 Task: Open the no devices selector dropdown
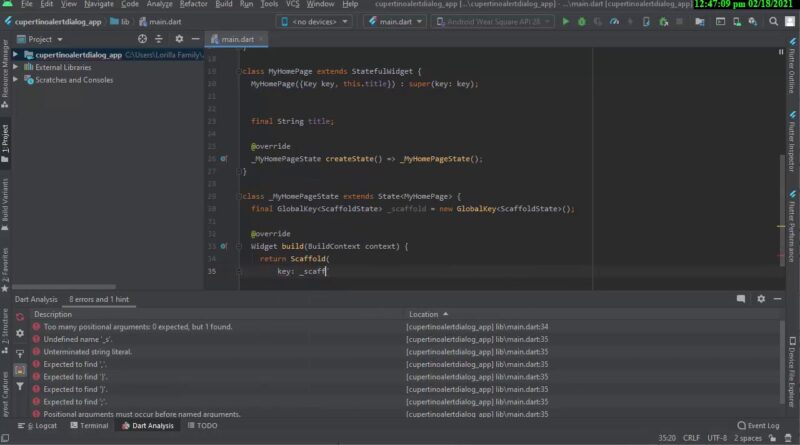point(314,21)
